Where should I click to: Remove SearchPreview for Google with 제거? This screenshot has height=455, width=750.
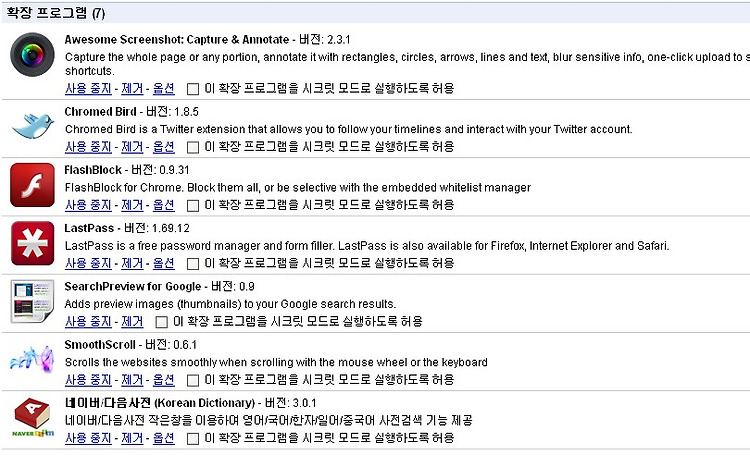(132, 322)
